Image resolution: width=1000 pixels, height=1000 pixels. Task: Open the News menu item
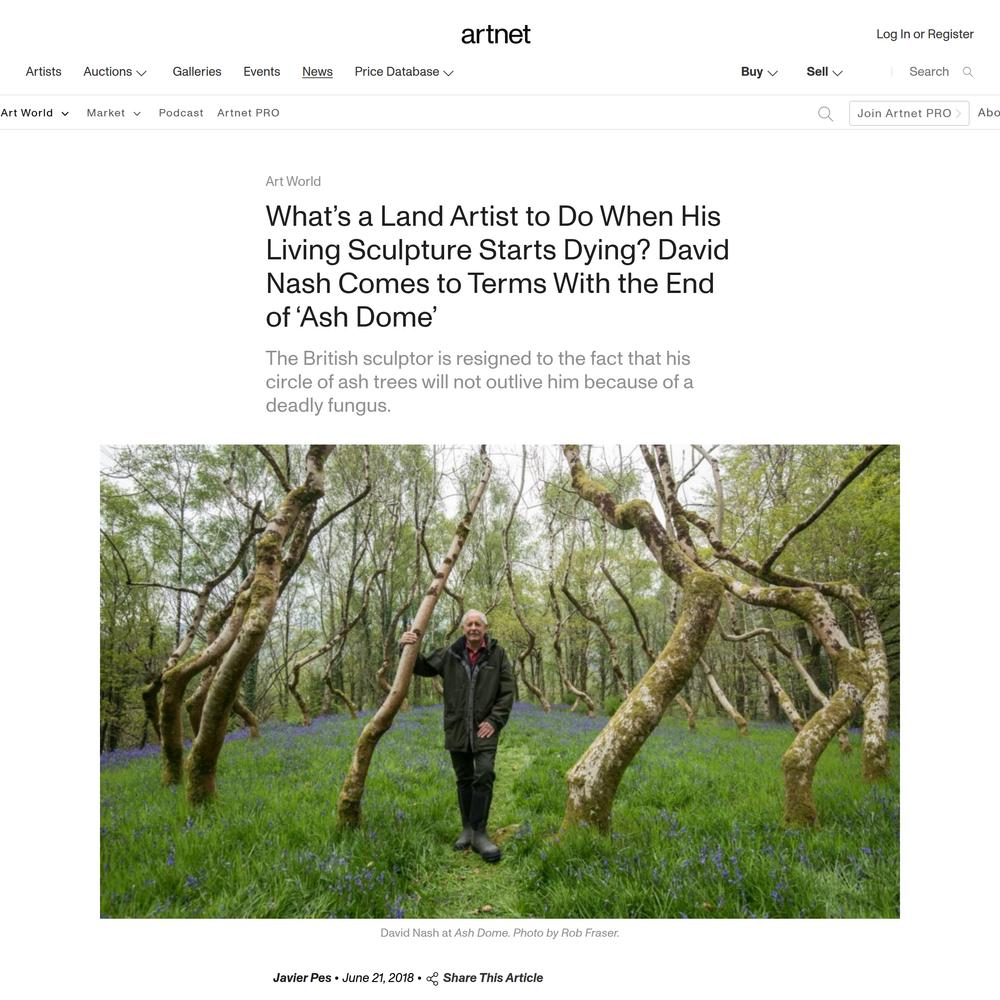[x=317, y=72]
